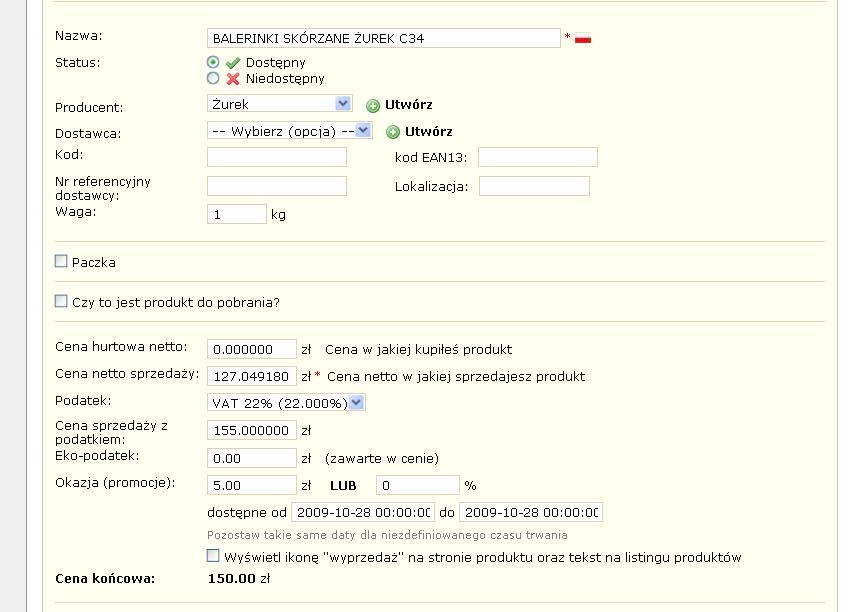Viewport: 852px width, 612px height.
Task: Click the Okazja percent discount field
Action: 418,485
